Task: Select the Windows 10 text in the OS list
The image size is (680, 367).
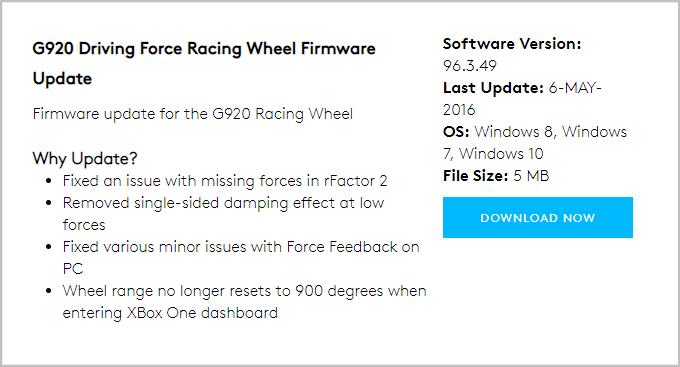Action: pyautogui.click(x=501, y=154)
